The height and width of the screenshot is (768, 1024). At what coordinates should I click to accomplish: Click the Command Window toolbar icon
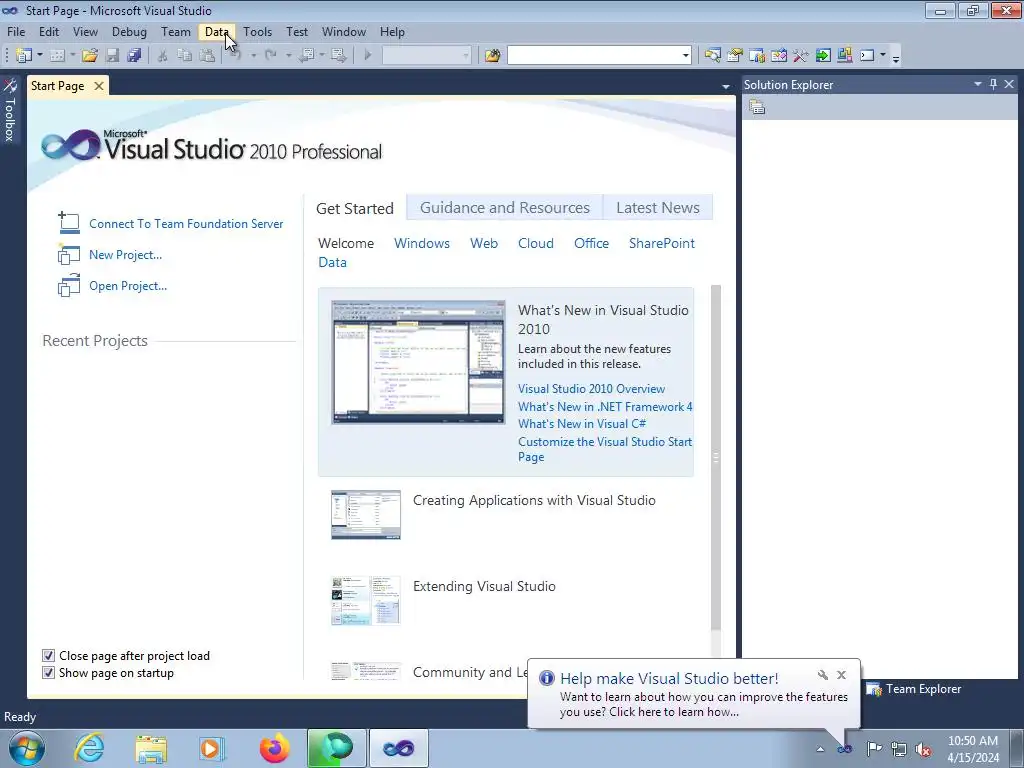click(867, 56)
